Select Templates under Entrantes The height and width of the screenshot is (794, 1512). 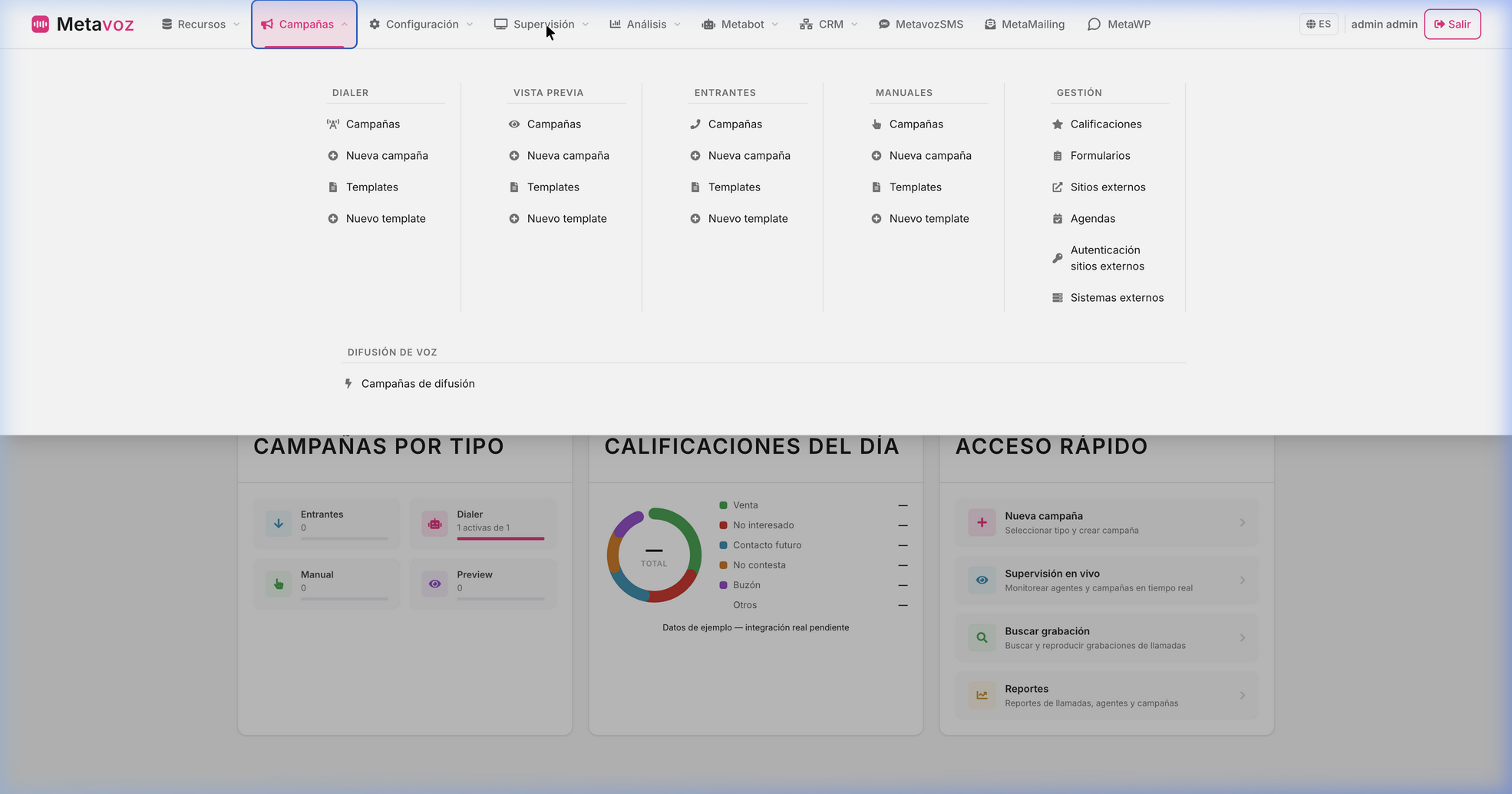[x=735, y=187]
